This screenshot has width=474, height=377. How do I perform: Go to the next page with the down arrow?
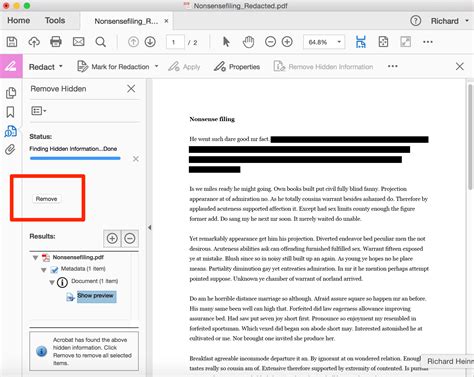pyautogui.click(x=150, y=42)
